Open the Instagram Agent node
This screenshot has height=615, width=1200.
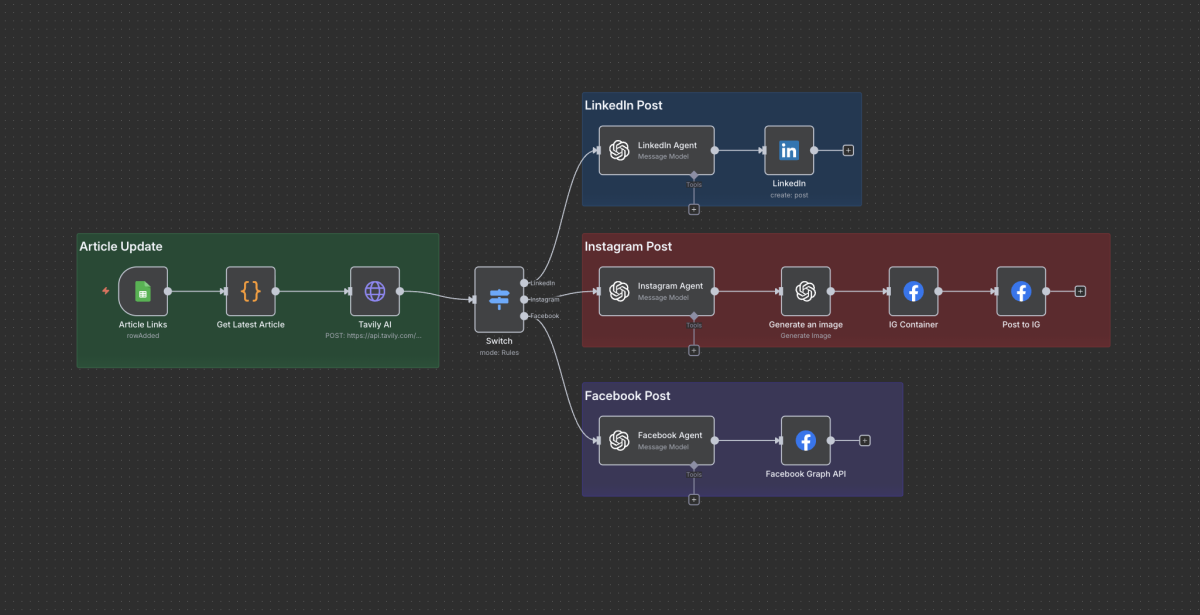[656, 291]
